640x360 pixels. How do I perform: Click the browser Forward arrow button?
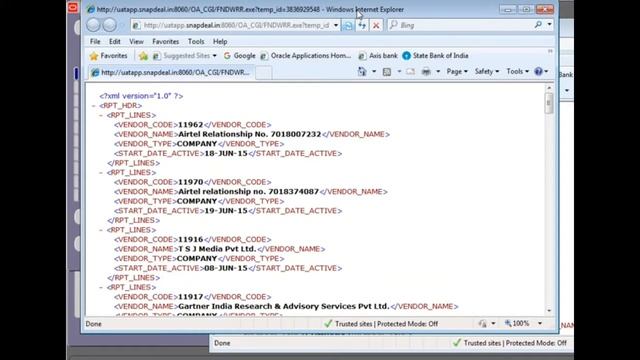[x=109, y=25]
